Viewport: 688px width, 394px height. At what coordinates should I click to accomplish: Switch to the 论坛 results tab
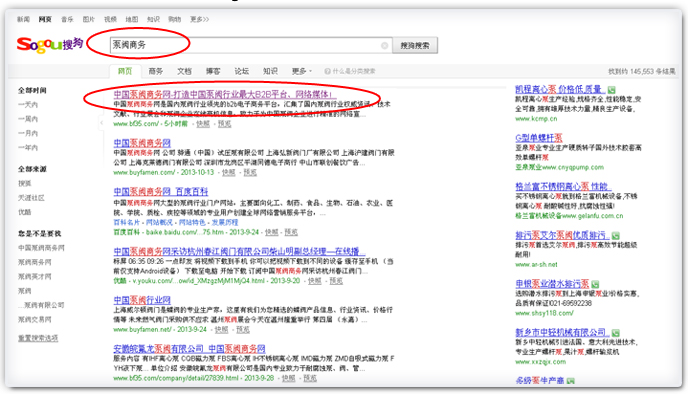point(241,71)
